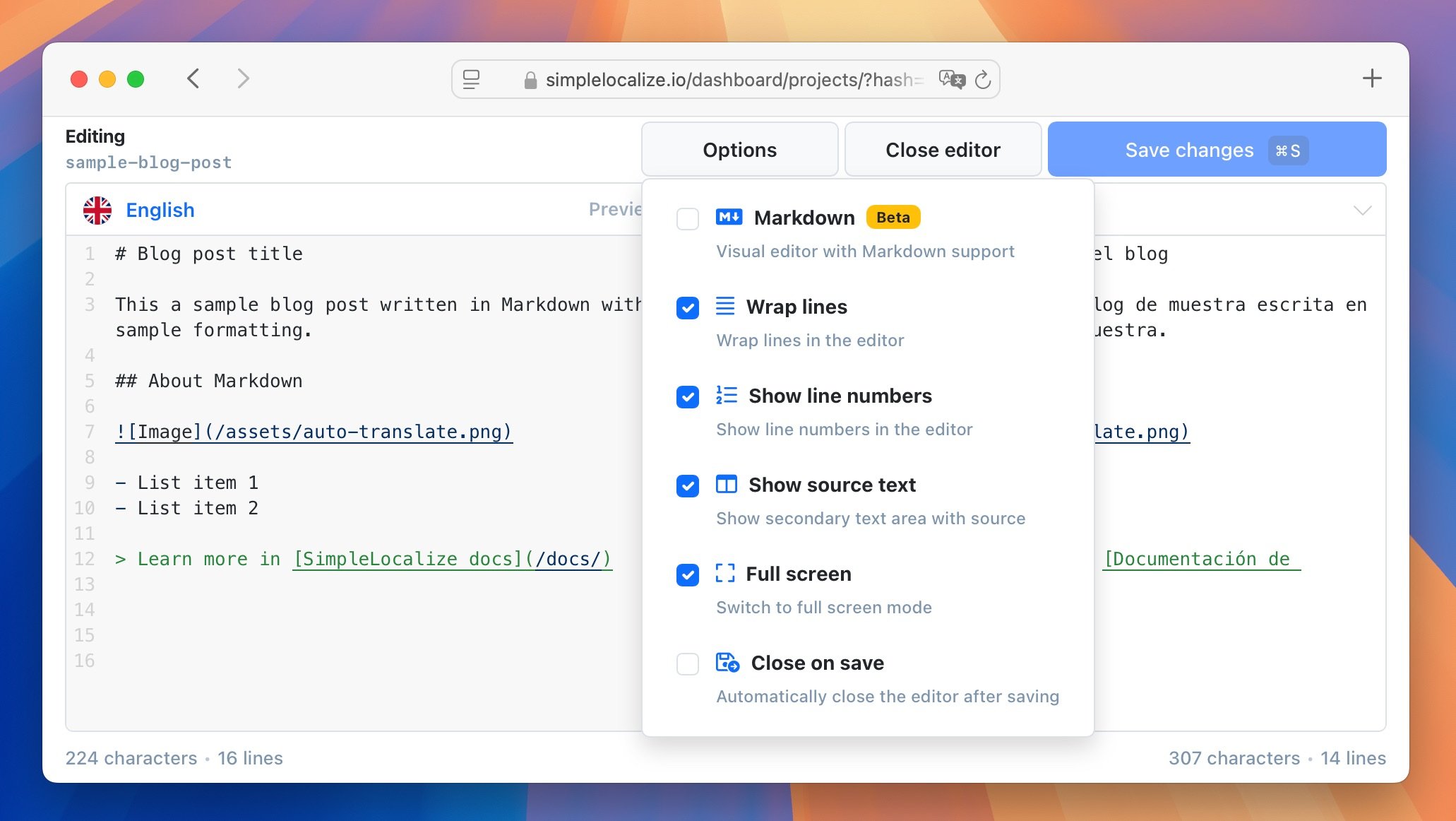Image resolution: width=1456 pixels, height=821 pixels.
Task: Click the '## About Markdown' line
Action: [x=209, y=381]
